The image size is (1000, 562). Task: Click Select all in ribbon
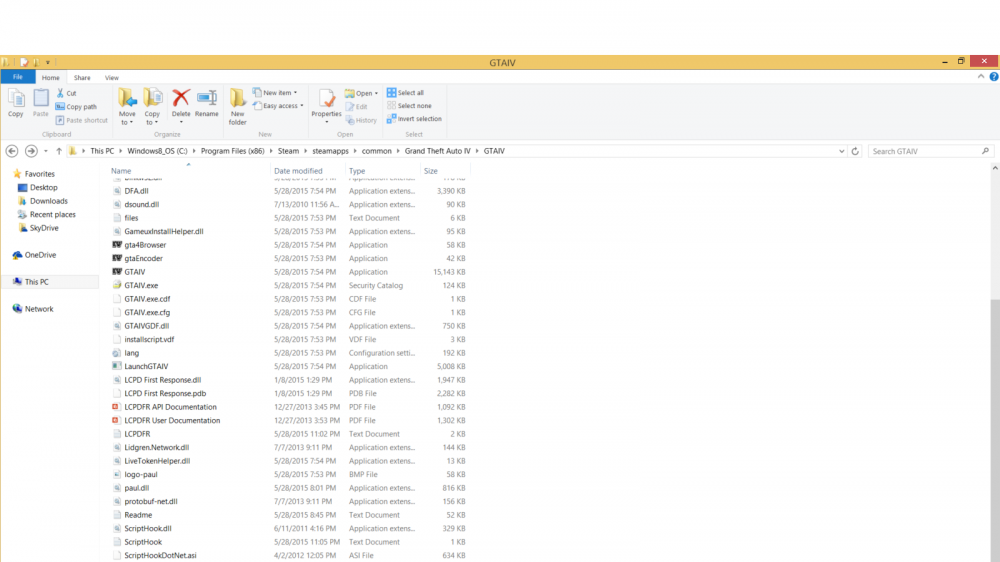tap(406, 93)
